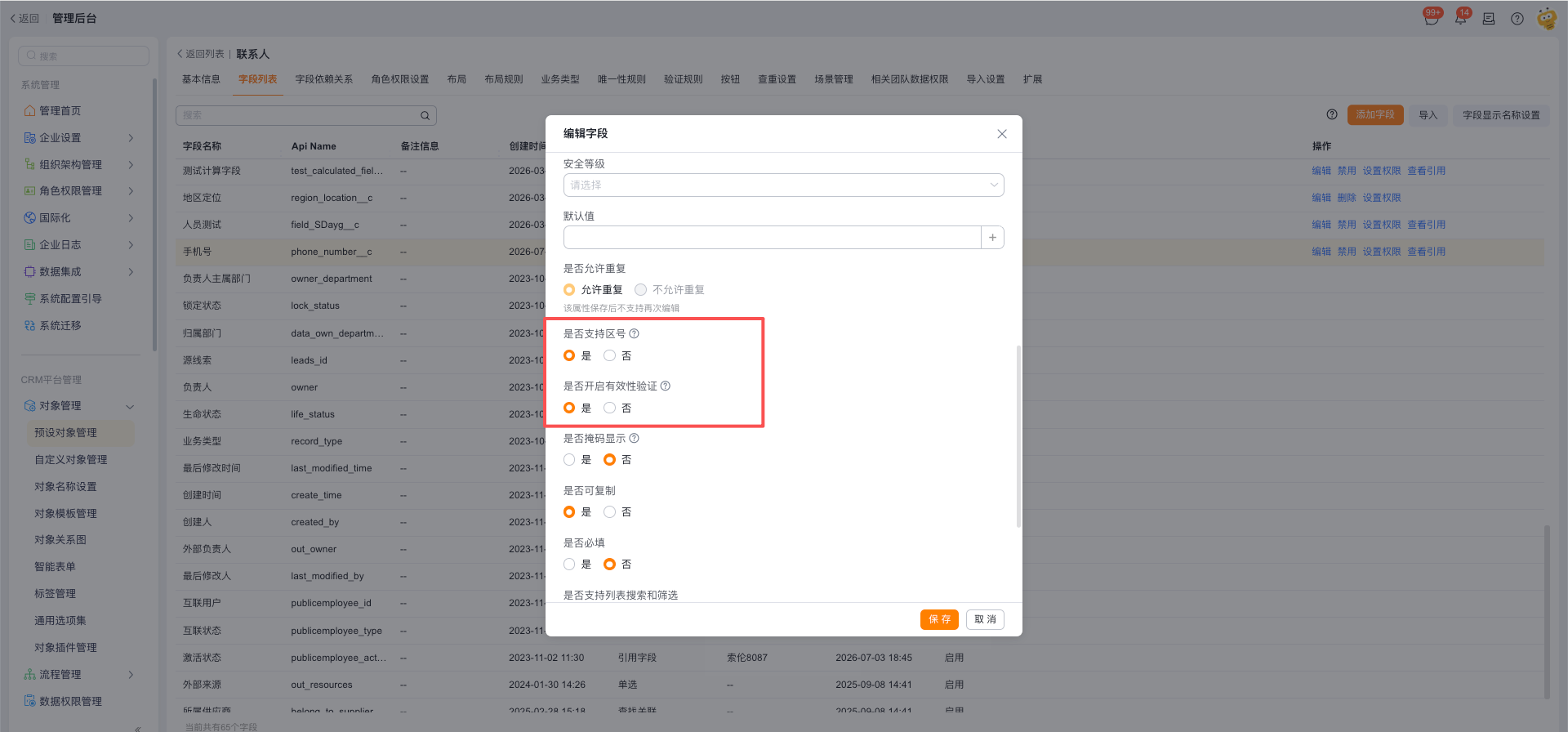Expand 流程管理 submenu arrow

tap(131, 675)
